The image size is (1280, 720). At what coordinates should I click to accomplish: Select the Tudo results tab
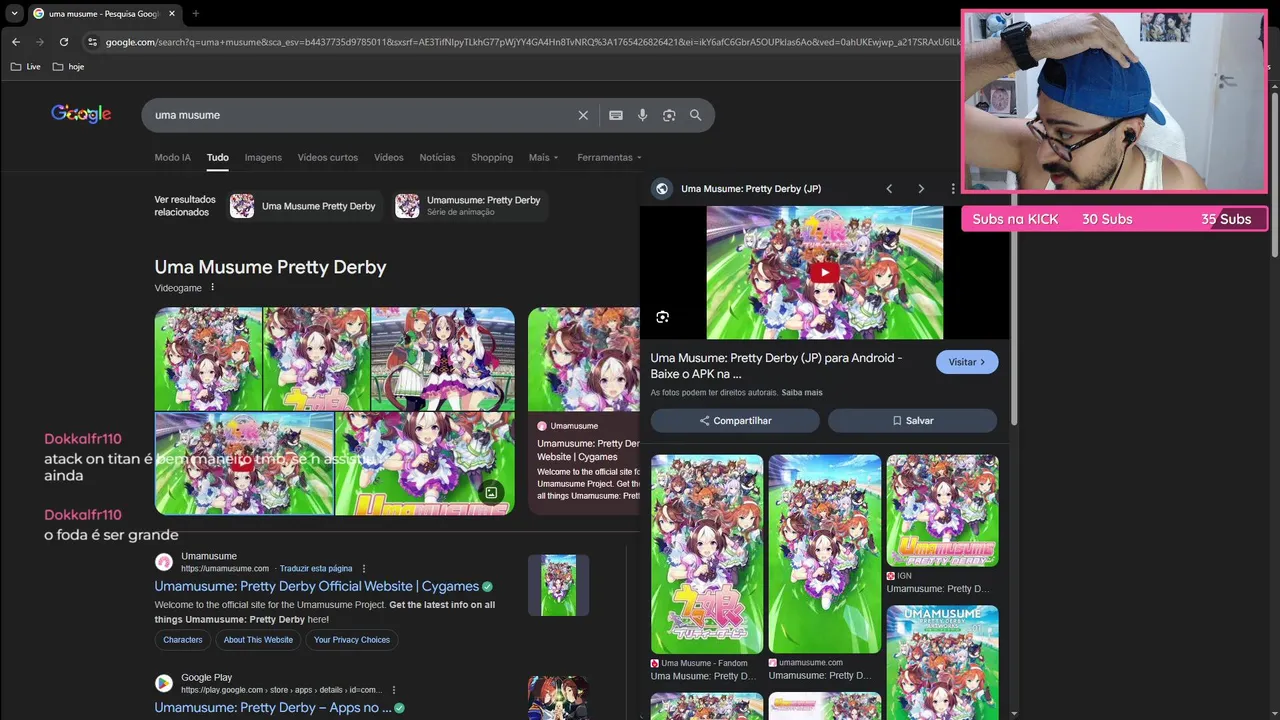pos(218,157)
